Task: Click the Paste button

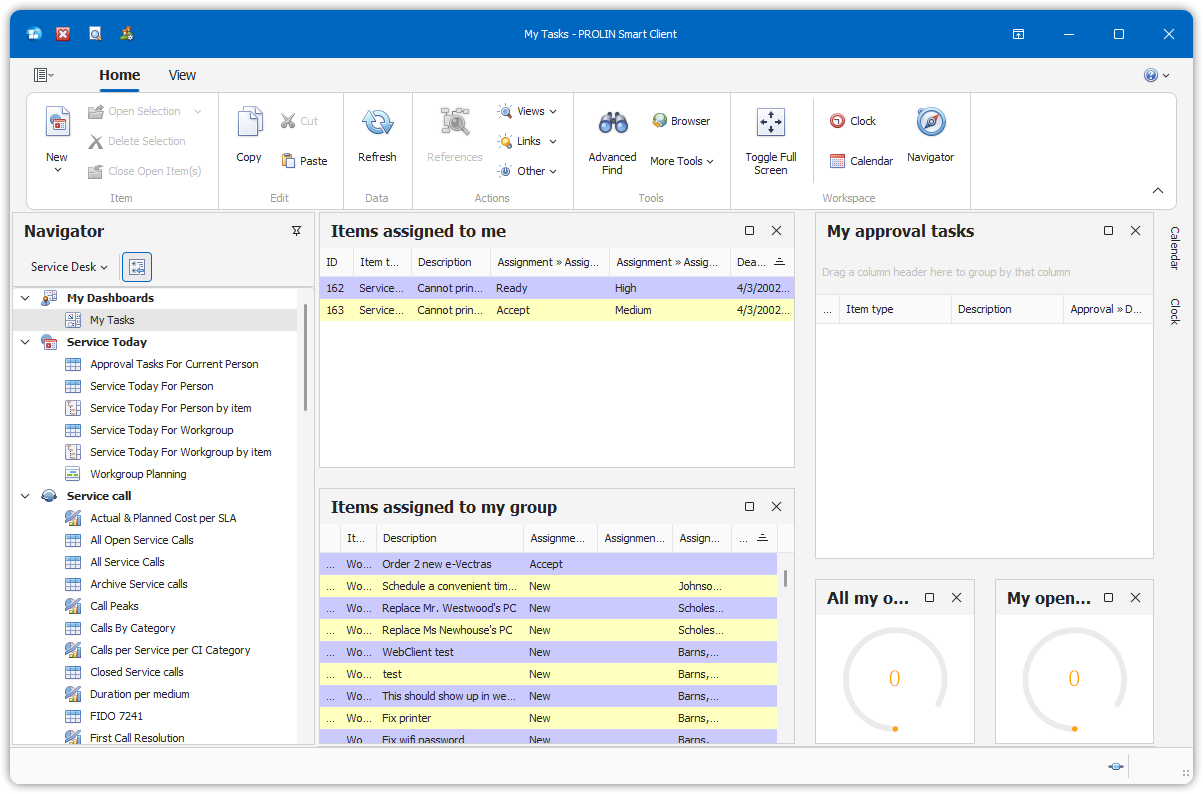Action: tap(305, 161)
